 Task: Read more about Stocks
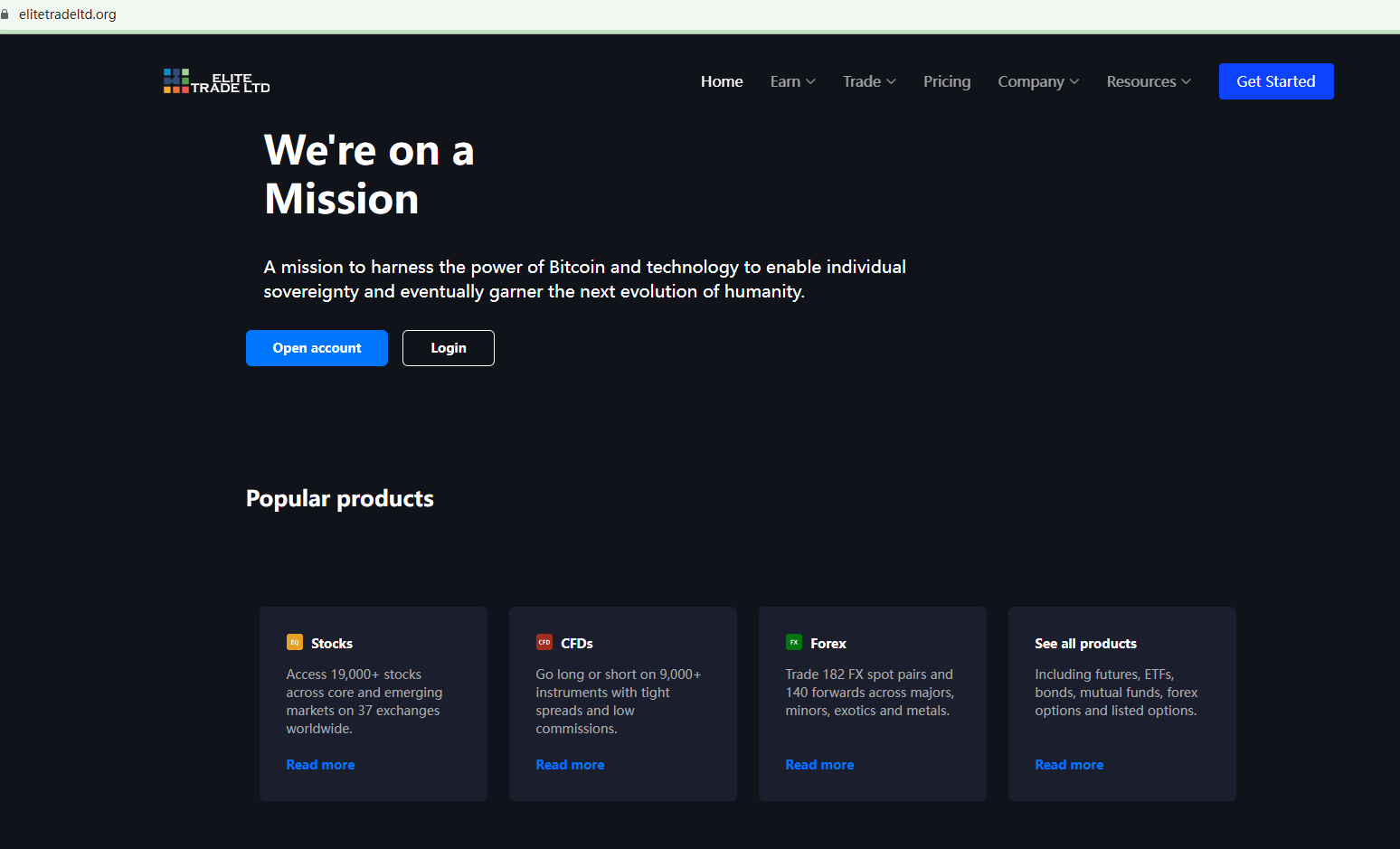(320, 765)
